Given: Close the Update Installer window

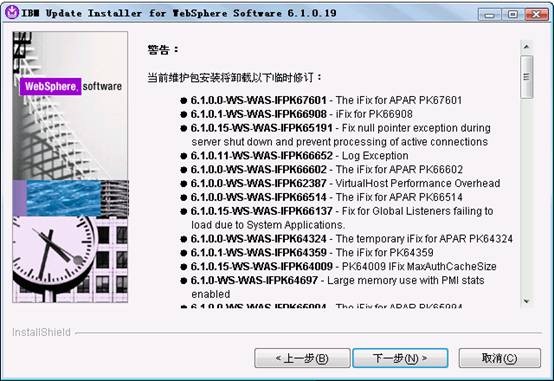Looking at the screenshot, I should coord(536,14).
